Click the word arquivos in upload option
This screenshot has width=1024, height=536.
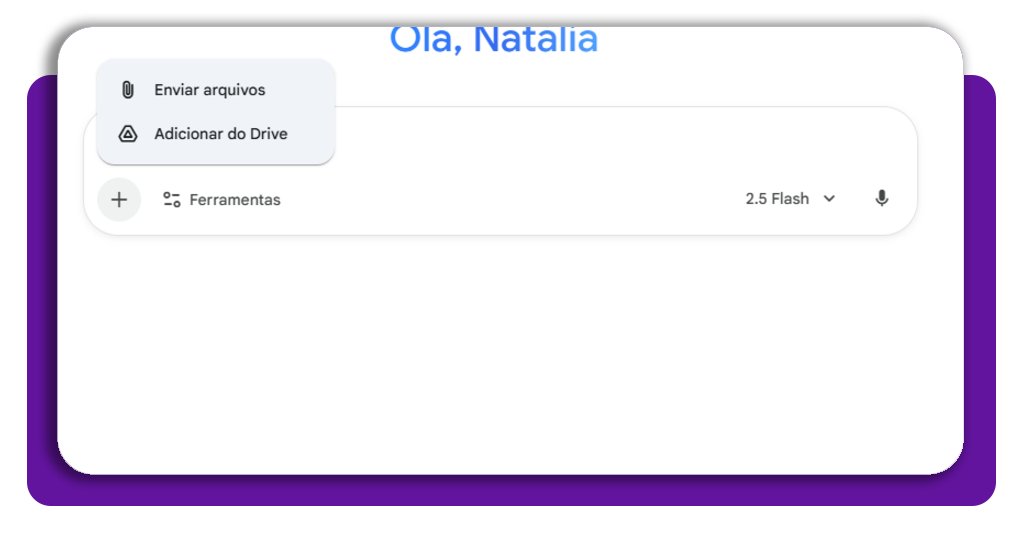pos(235,90)
